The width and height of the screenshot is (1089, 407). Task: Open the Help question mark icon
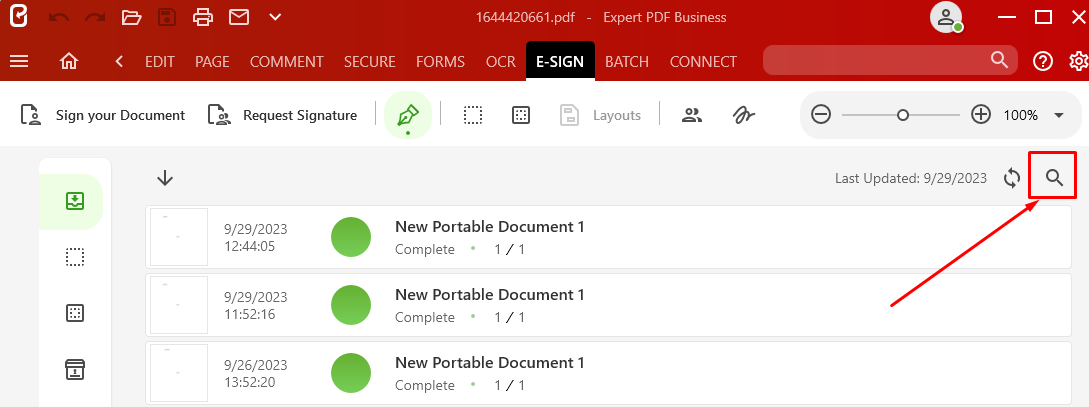tap(1042, 61)
